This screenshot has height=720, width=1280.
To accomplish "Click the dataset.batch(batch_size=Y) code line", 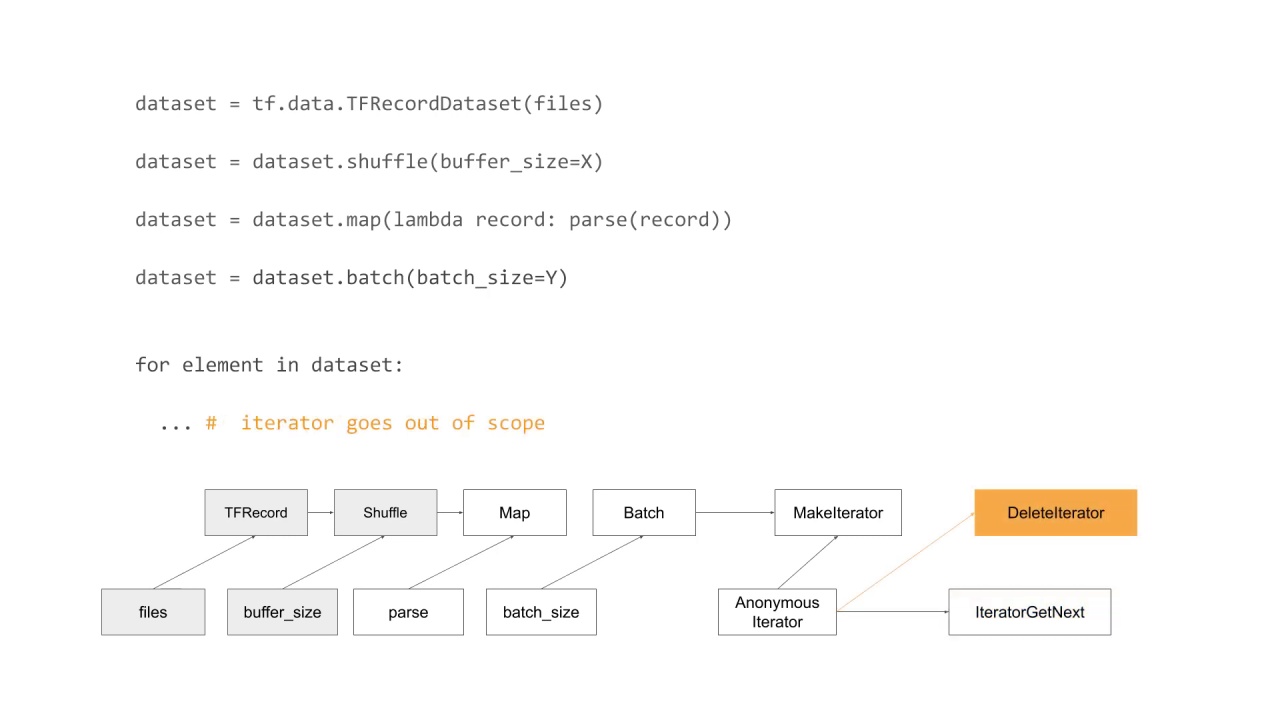I will (352, 278).
